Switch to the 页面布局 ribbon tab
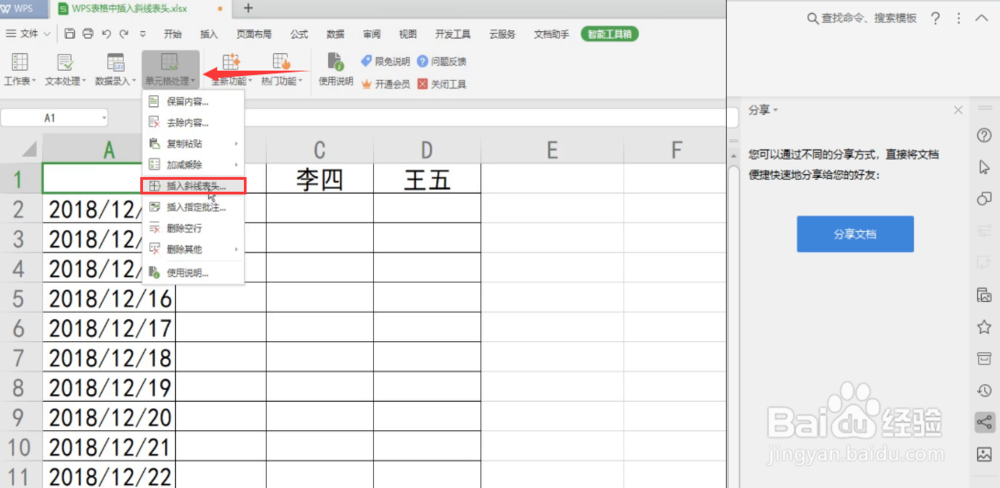This screenshot has width=1000, height=488. tap(254, 34)
